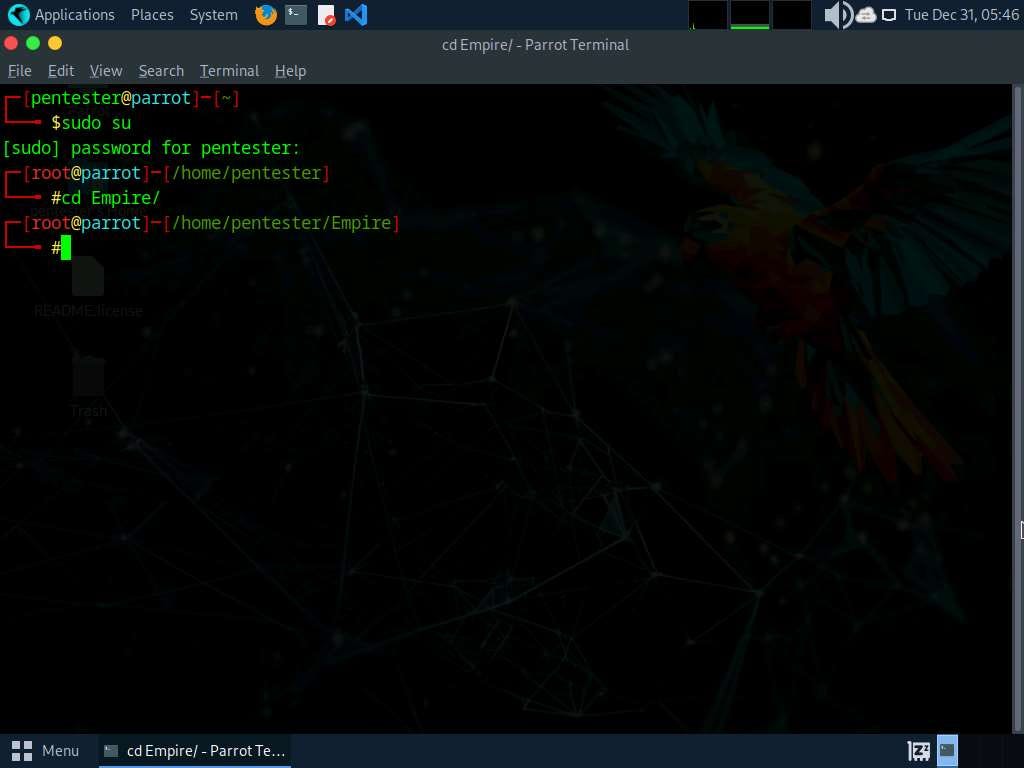Click the yellow window button
1024x768 pixels.
click(x=55, y=43)
